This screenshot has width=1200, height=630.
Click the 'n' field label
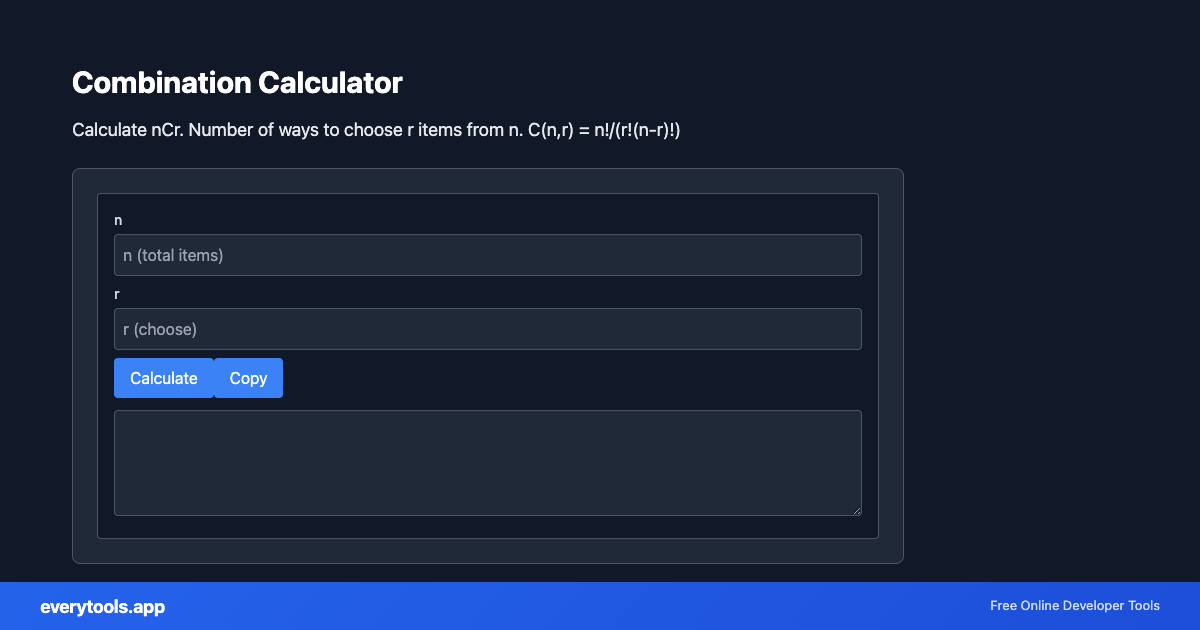click(117, 219)
